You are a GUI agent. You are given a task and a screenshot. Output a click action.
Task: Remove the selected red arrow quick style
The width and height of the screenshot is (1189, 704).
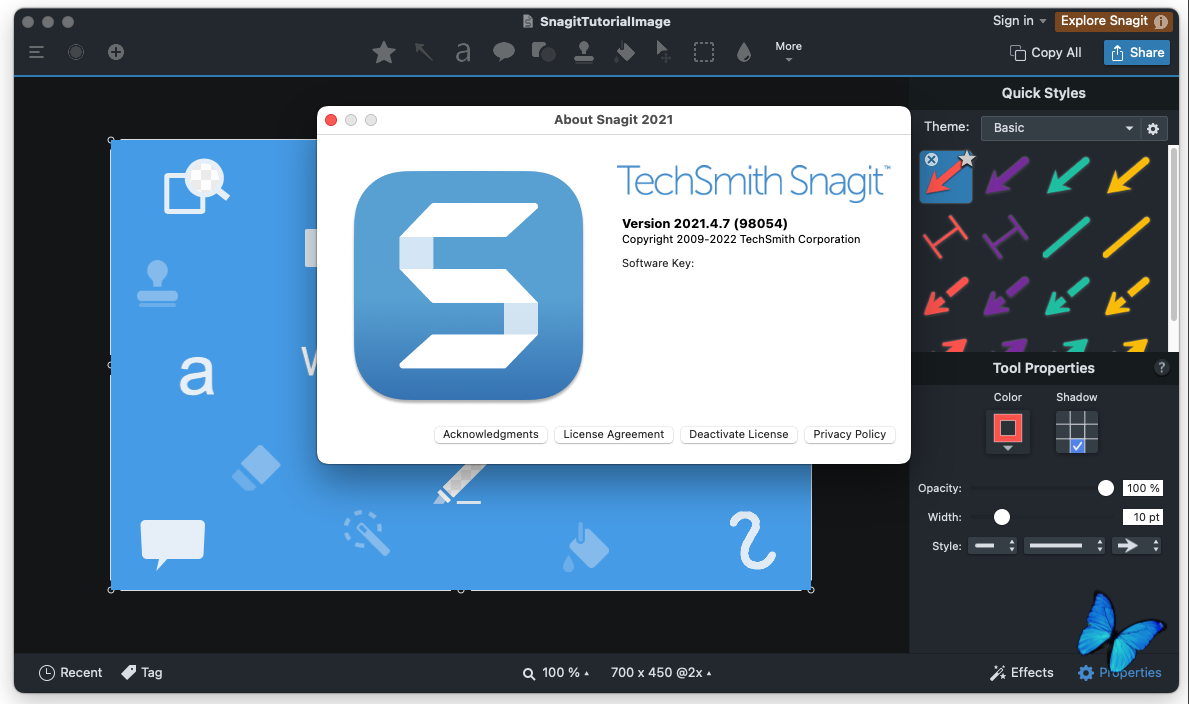click(x=931, y=159)
